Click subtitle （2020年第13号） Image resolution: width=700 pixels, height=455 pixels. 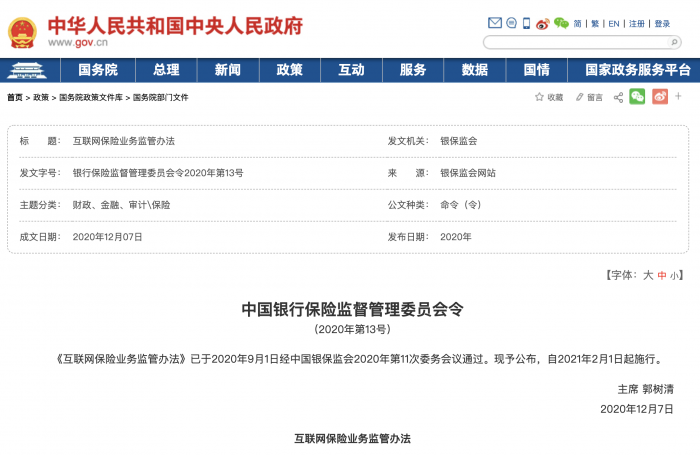(x=352, y=330)
